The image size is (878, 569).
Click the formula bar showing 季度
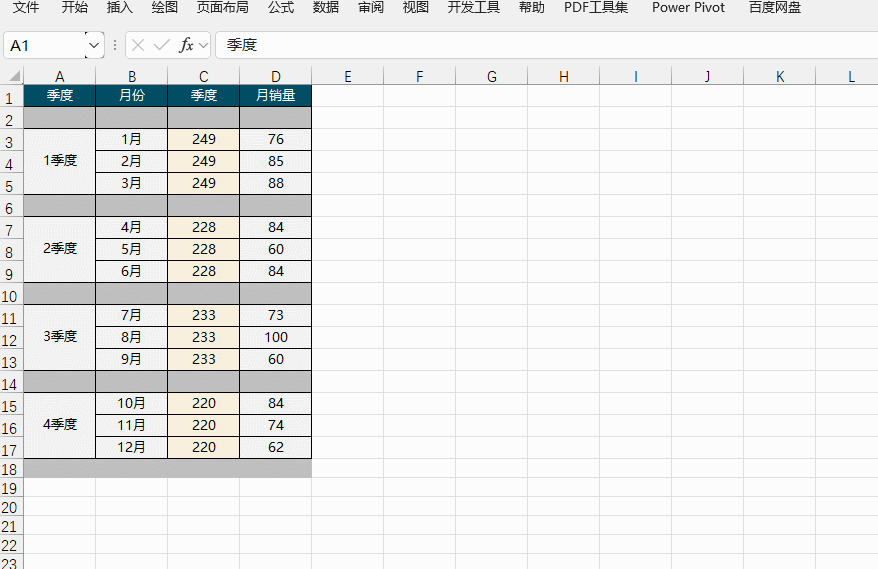click(x=547, y=45)
